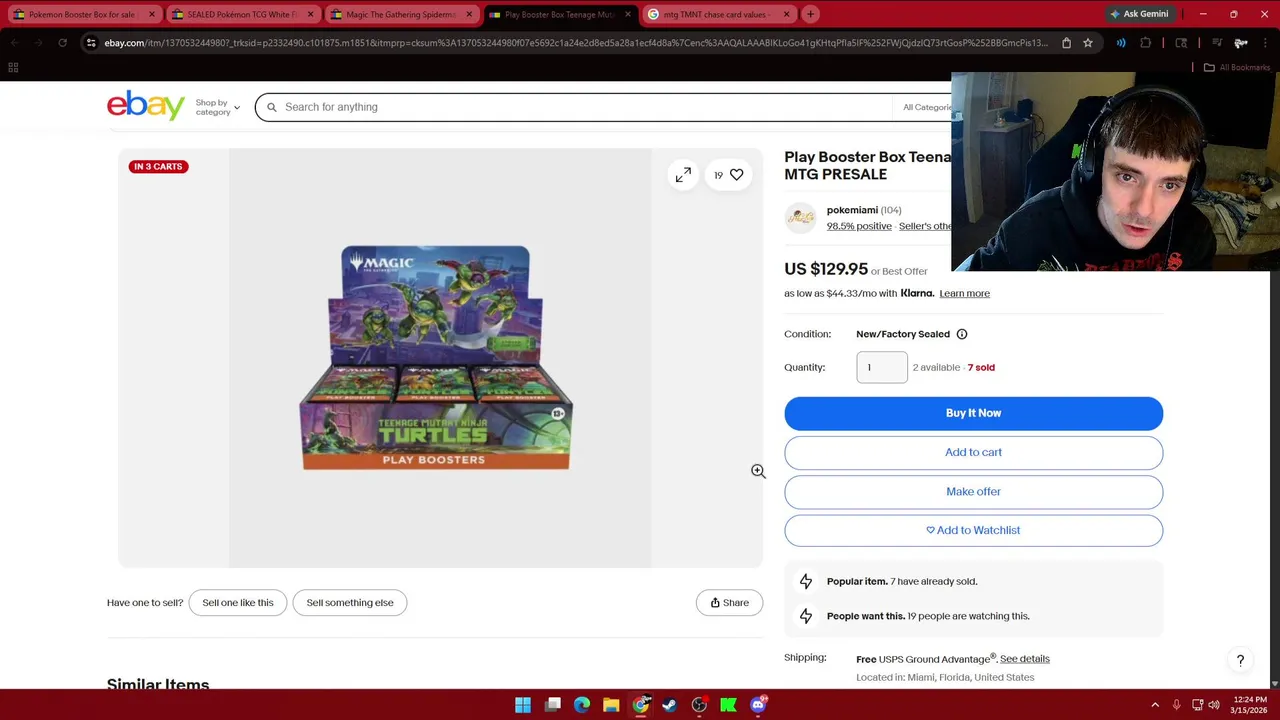
Task: Click Sell something else
Action: (x=350, y=602)
